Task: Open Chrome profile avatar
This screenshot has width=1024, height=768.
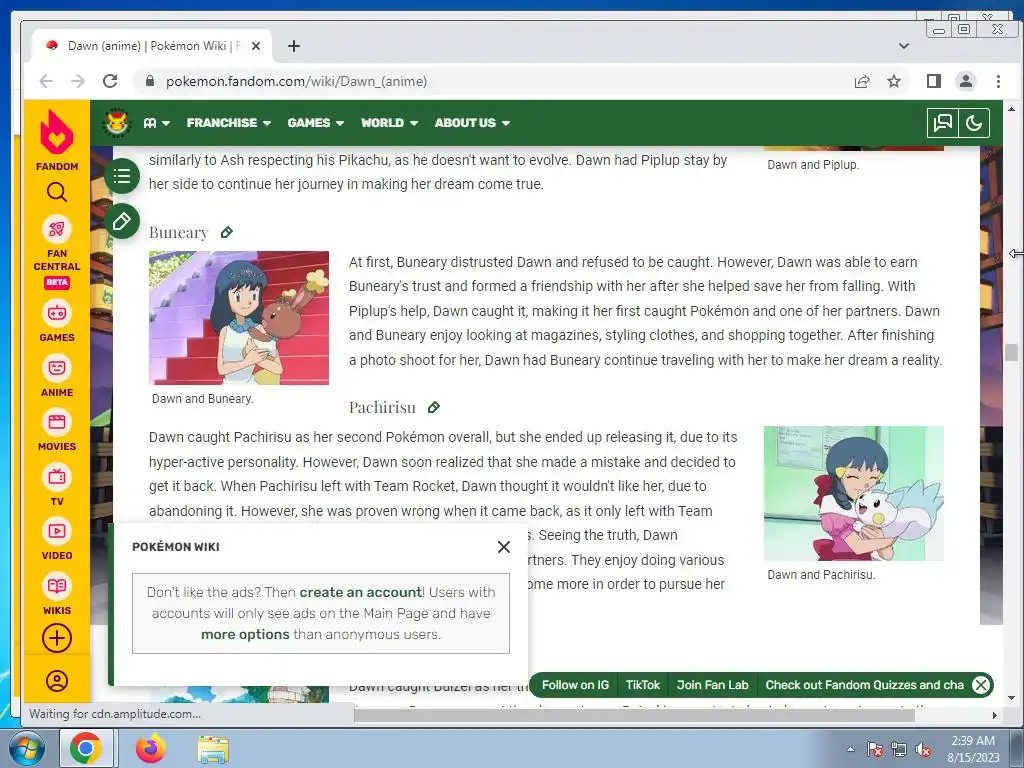Action: (x=966, y=81)
